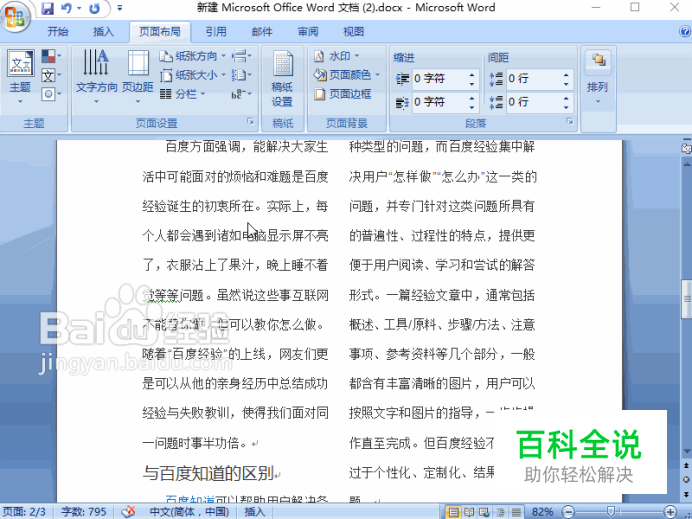Open the Office button menu
The width and height of the screenshot is (692, 519).
(16, 15)
